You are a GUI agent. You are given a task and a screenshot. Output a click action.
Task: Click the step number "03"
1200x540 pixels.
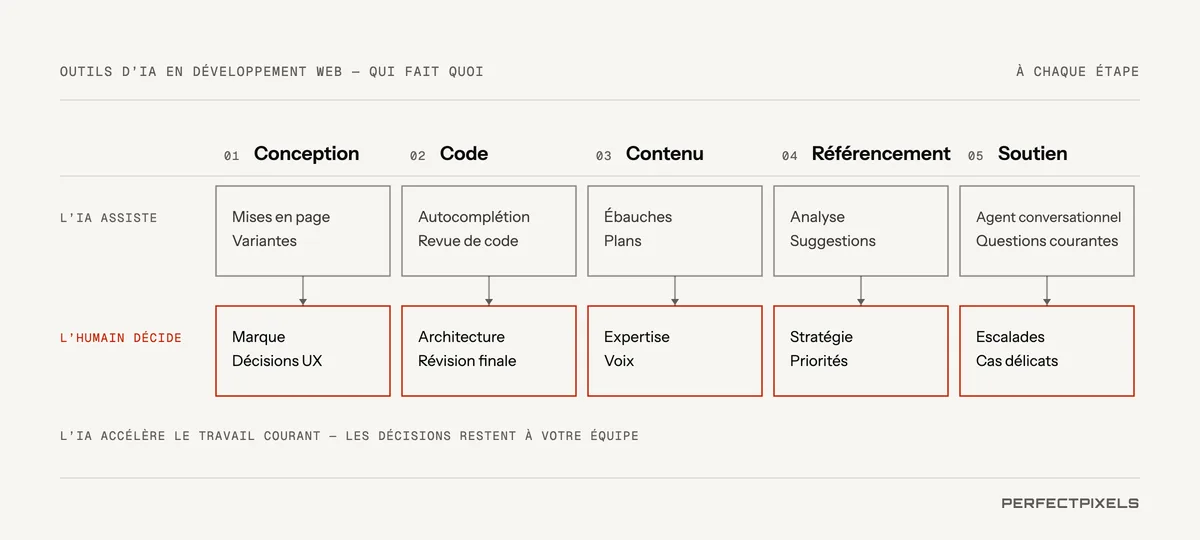coord(603,156)
